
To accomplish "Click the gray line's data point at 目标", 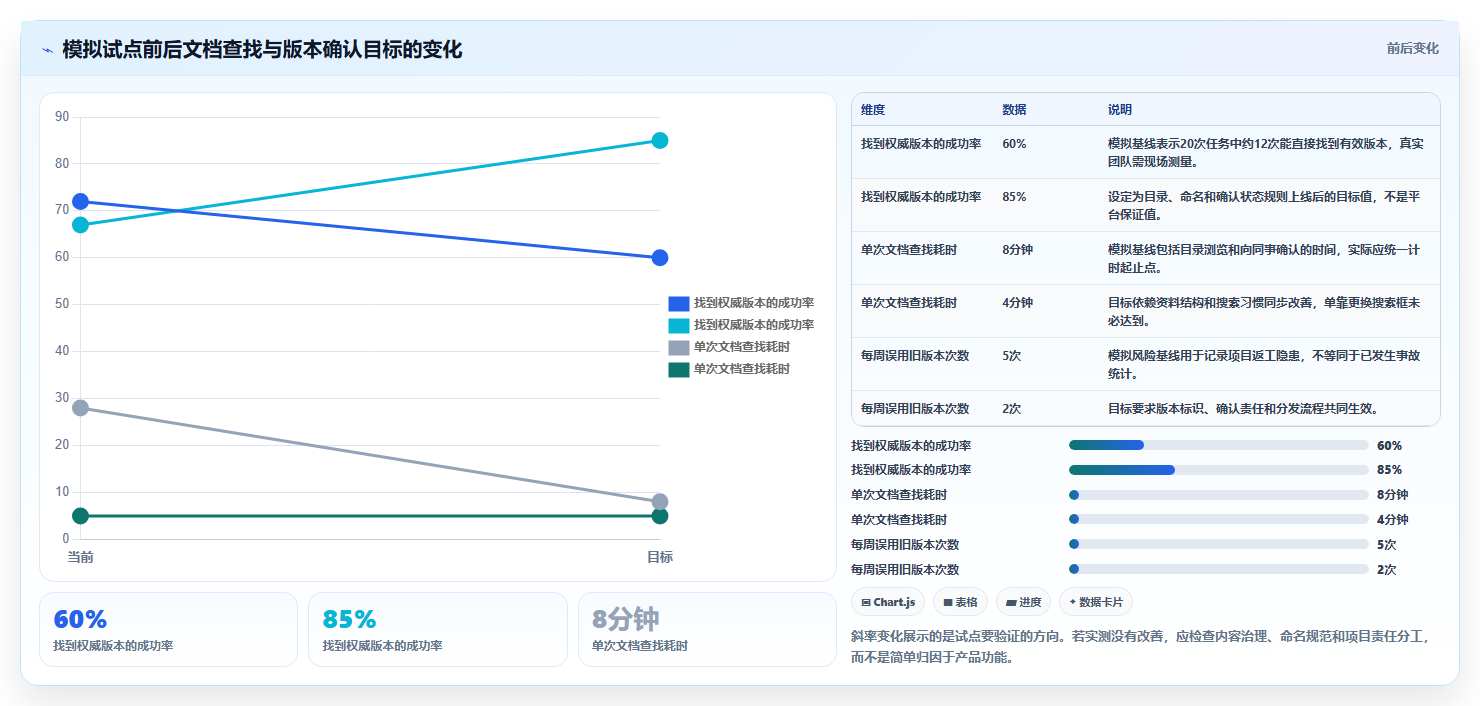I will (x=660, y=502).
